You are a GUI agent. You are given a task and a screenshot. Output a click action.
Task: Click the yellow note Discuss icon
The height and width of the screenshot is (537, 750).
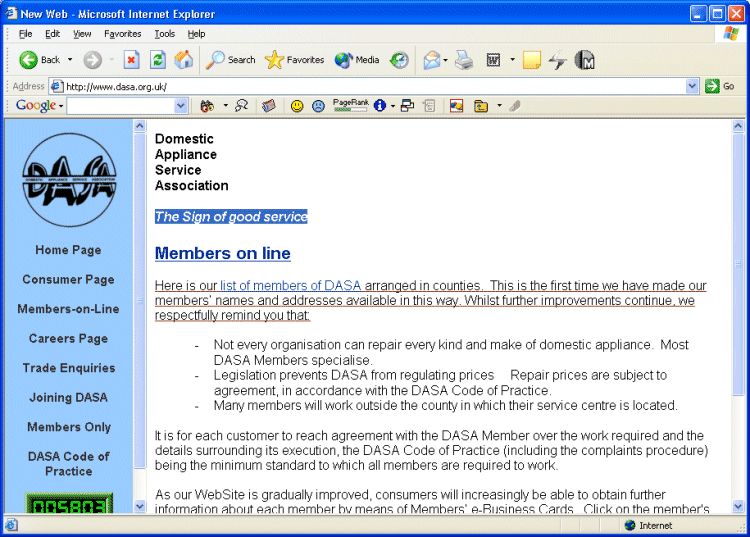[531, 60]
